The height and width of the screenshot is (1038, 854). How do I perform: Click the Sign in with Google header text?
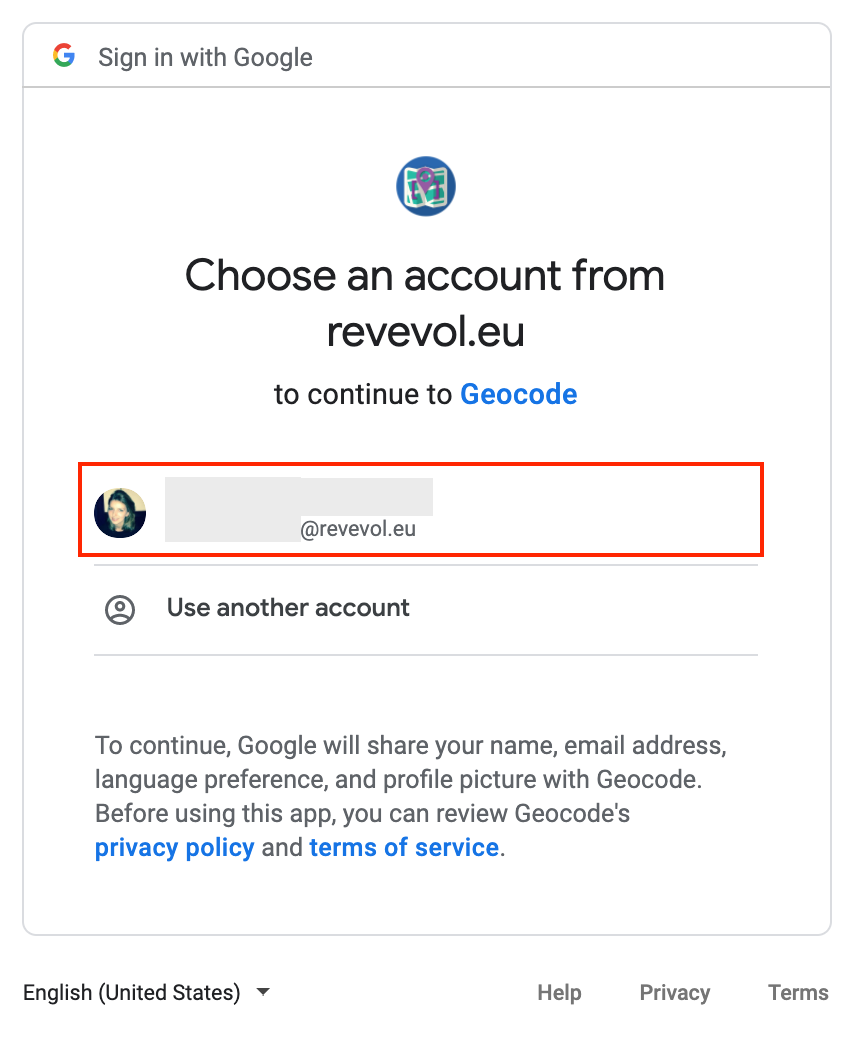pyautogui.click(x=205, y=58)
